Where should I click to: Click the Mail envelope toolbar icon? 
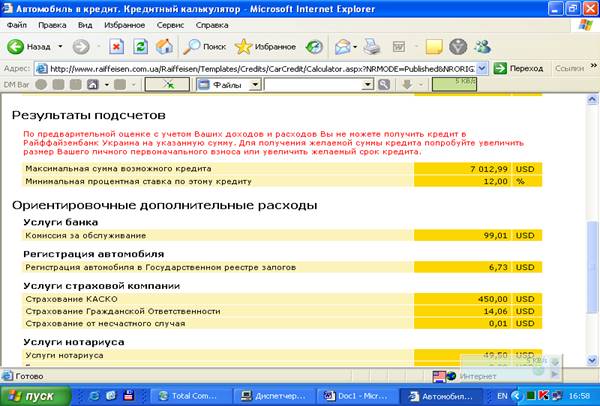tap(342, 46)
